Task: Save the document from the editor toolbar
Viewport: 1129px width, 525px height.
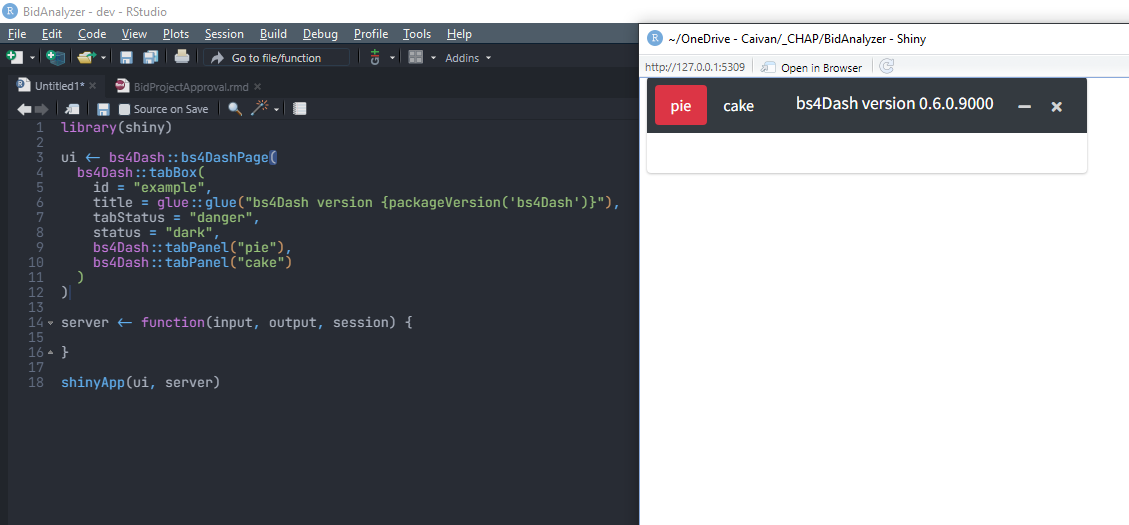Action: pyautogui.click(x=103, y=109)
